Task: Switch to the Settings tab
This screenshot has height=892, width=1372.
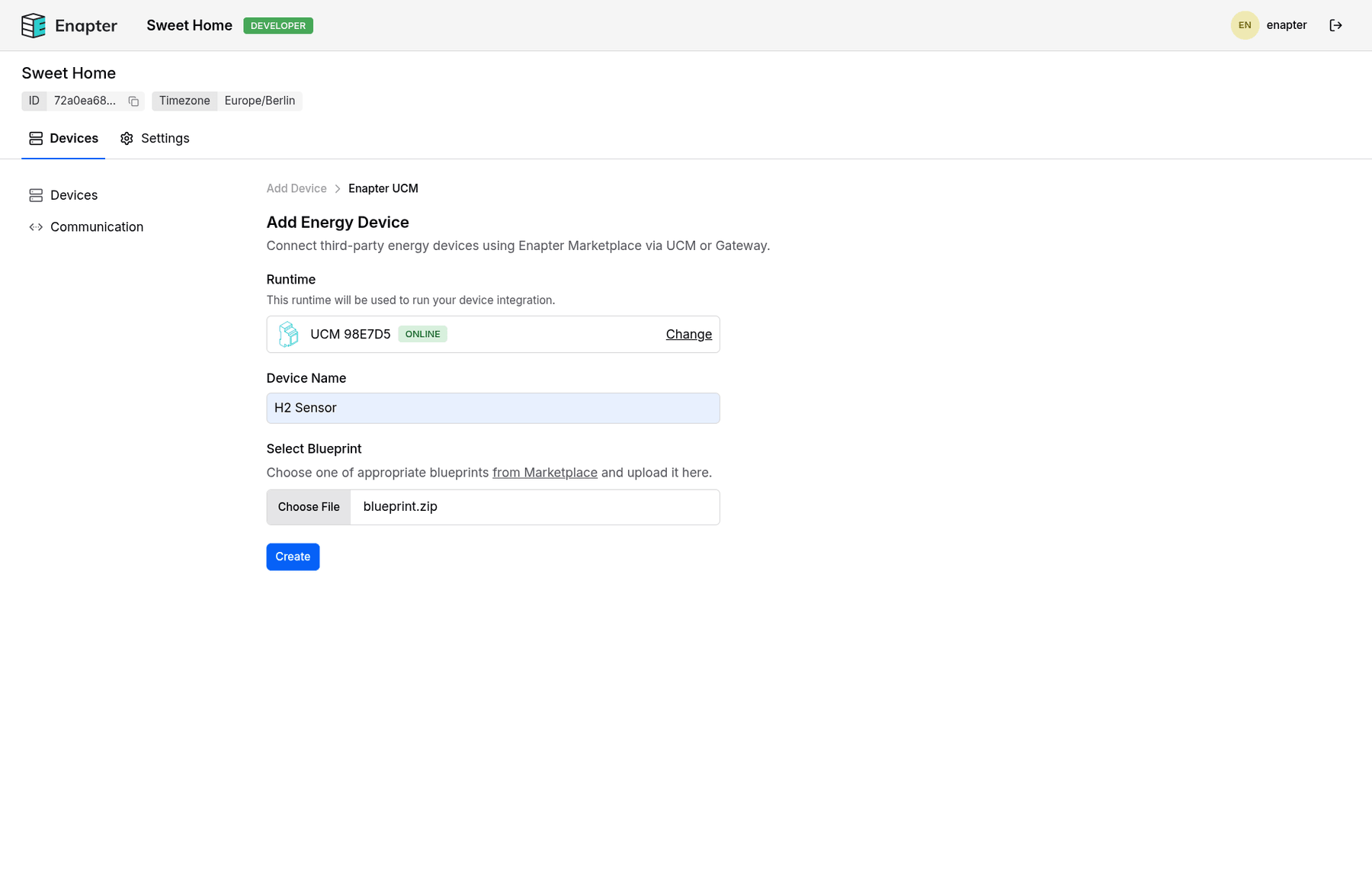Action: tap(165, 138)
